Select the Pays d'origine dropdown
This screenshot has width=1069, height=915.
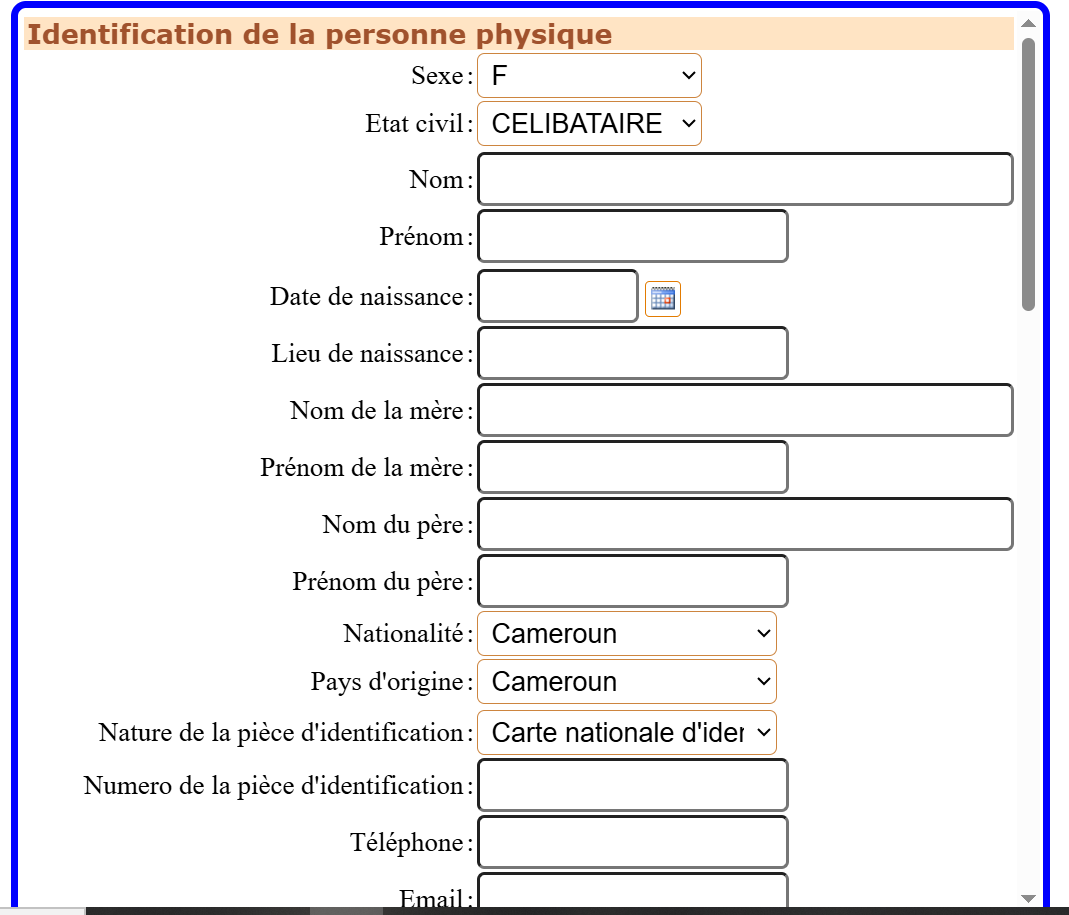point(627,681)
